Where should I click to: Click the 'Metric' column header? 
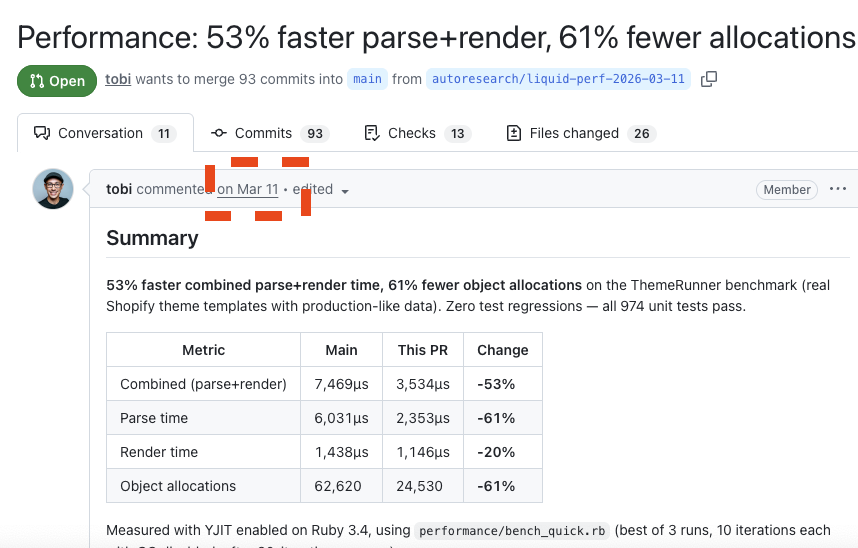tap(204, 350)
